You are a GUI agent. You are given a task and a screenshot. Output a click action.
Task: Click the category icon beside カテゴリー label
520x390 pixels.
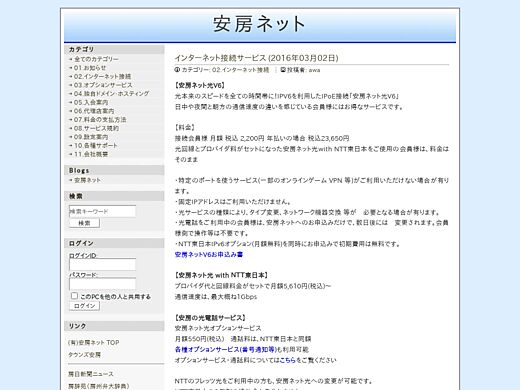[x=177, y=70]
